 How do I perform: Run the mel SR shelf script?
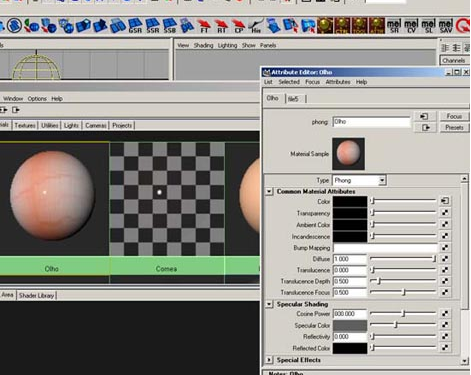click(394, 26)
